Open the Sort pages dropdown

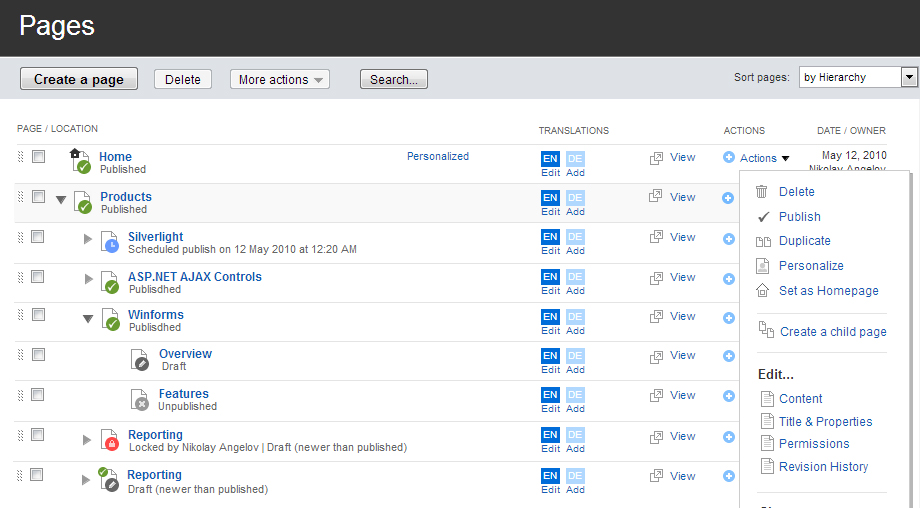tap(909, 78)
